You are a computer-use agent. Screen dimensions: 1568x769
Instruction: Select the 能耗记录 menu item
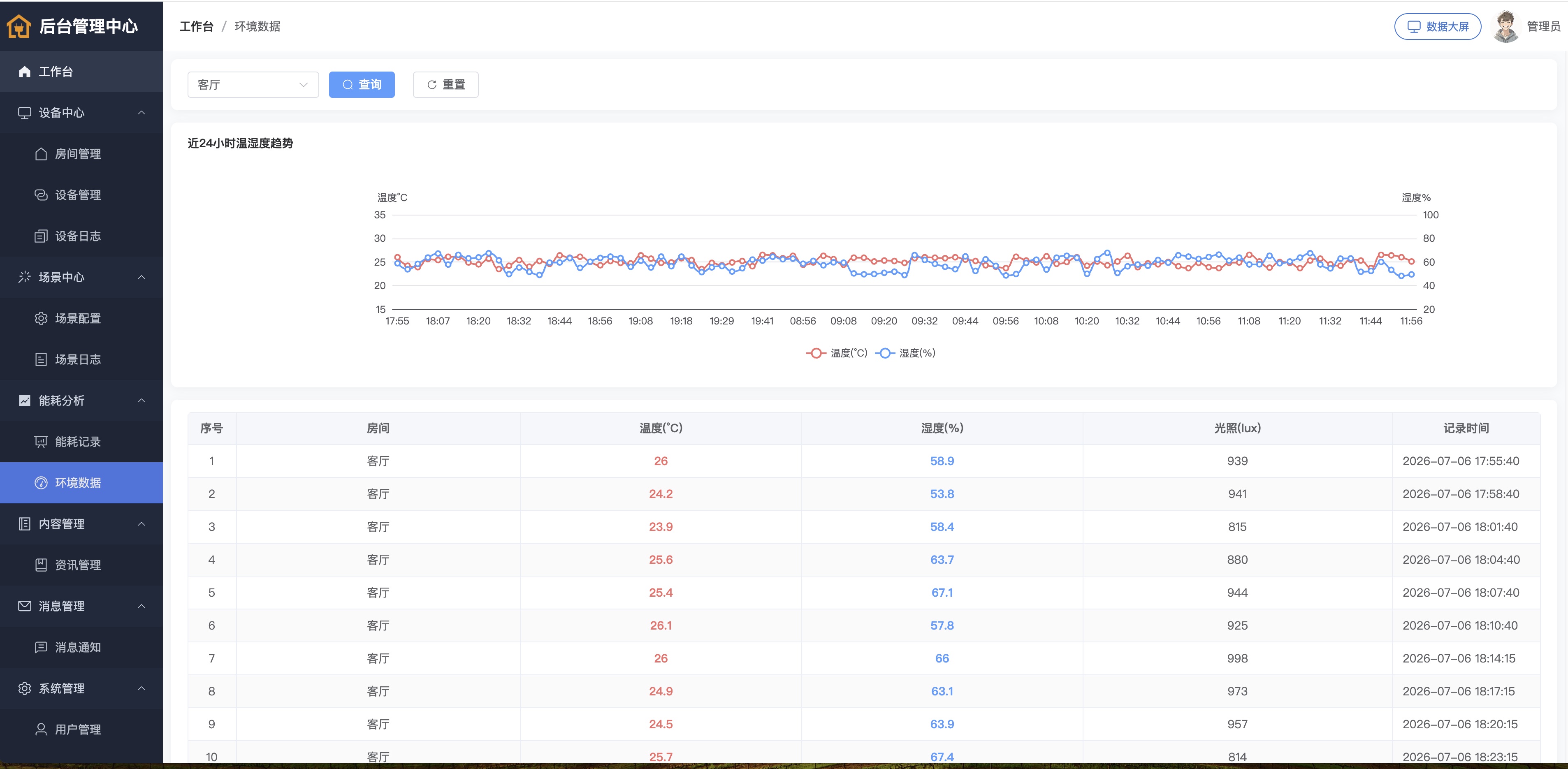point(81,442)
